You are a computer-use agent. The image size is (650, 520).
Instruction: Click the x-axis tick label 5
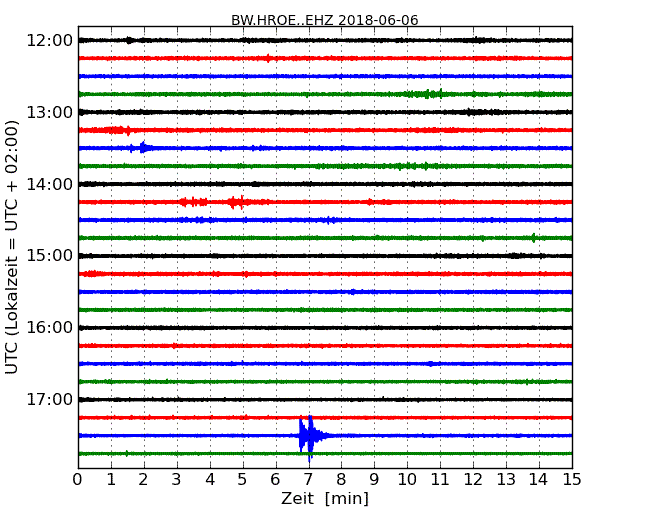click(x=243, y=480)
